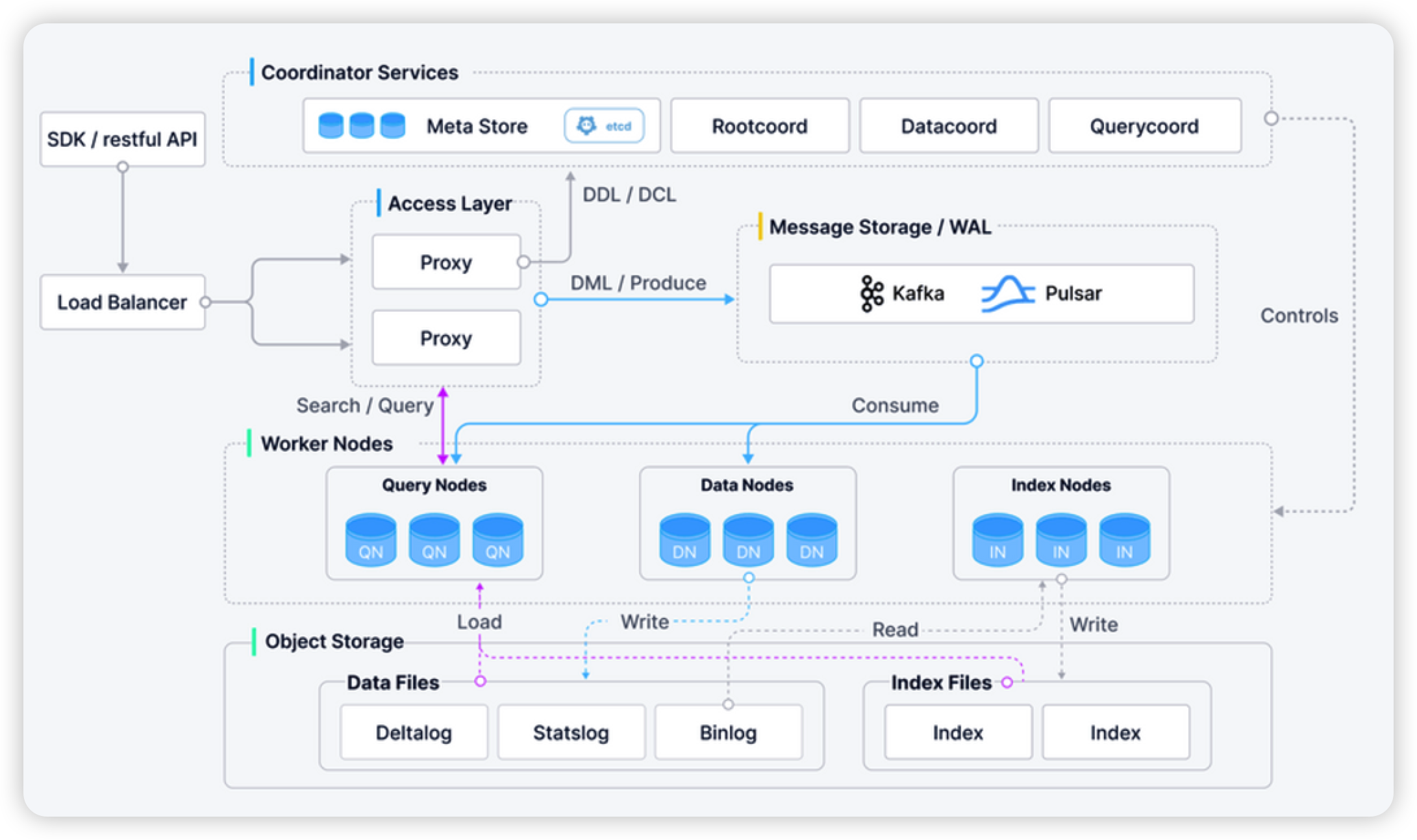Click the last IN cylinder icon
The image size is (1417, 840).
tap(1124, 540)
